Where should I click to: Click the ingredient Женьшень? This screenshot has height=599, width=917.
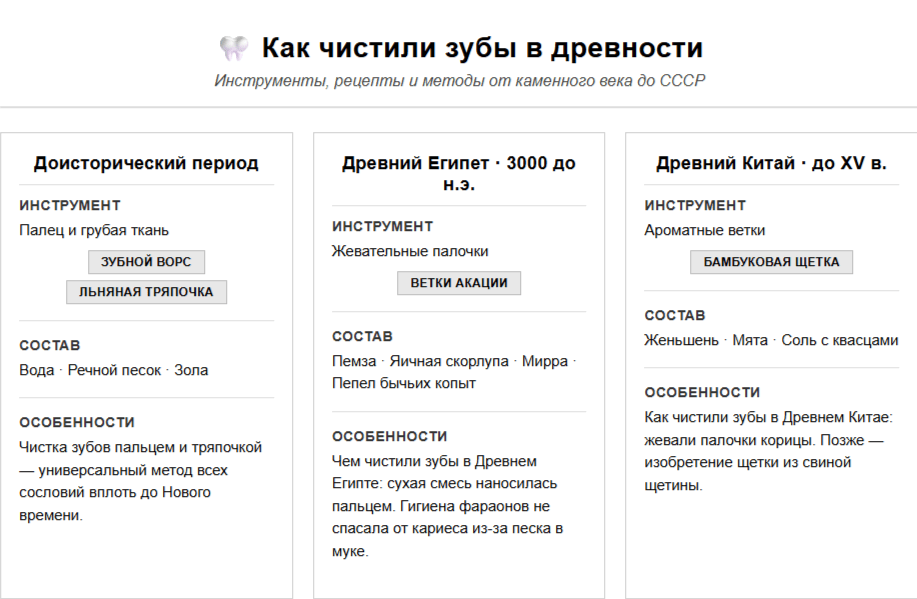(681, 340)
